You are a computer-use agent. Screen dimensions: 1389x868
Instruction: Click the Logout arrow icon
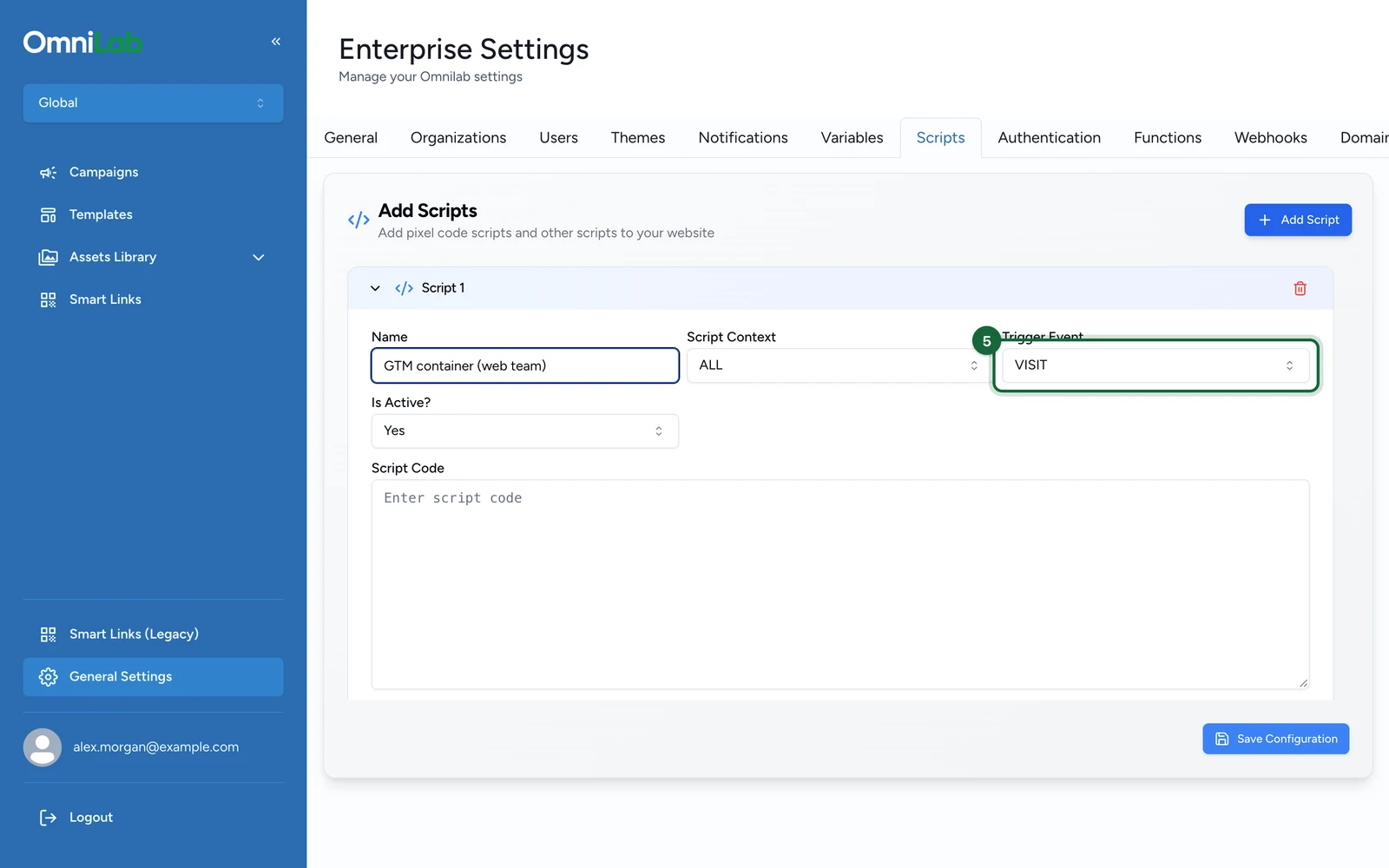[48, 818]
